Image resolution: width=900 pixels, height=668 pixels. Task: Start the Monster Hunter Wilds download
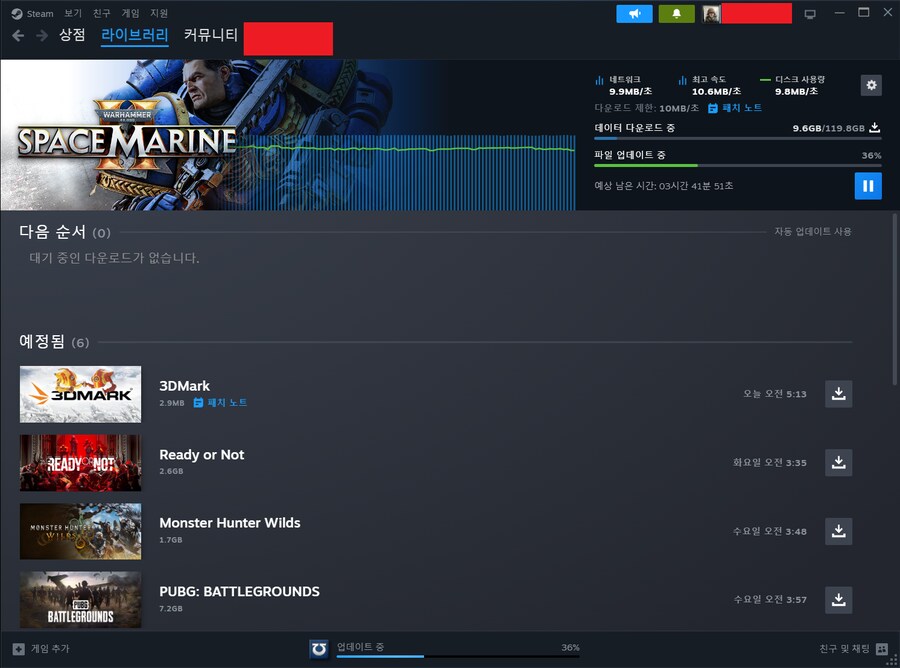point(839,531)
